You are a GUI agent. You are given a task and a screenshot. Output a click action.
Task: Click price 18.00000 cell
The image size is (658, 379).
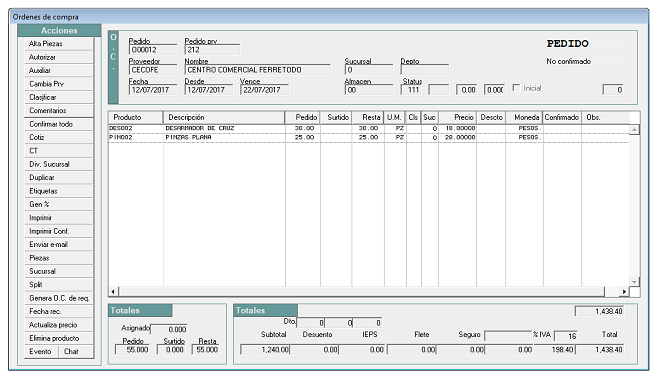pos(457,128)
